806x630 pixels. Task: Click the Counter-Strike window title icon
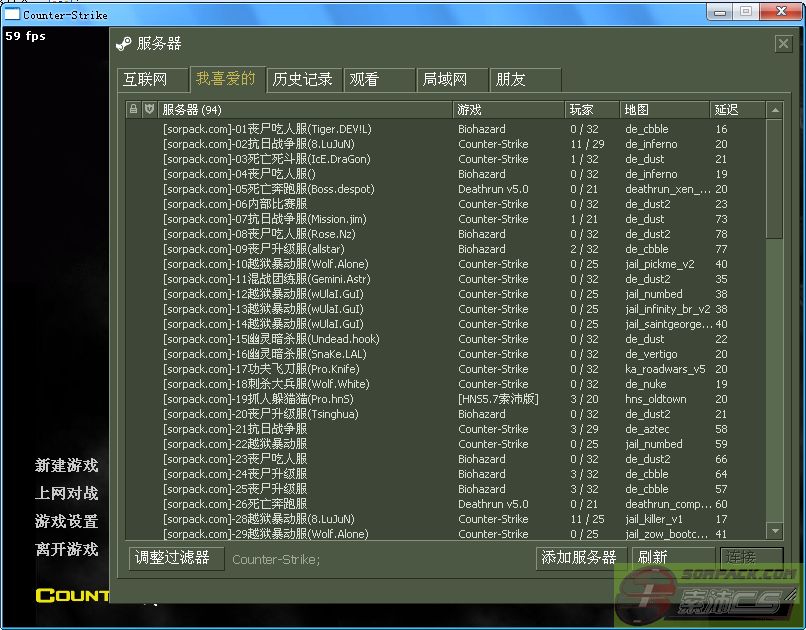tap(11, 14)
